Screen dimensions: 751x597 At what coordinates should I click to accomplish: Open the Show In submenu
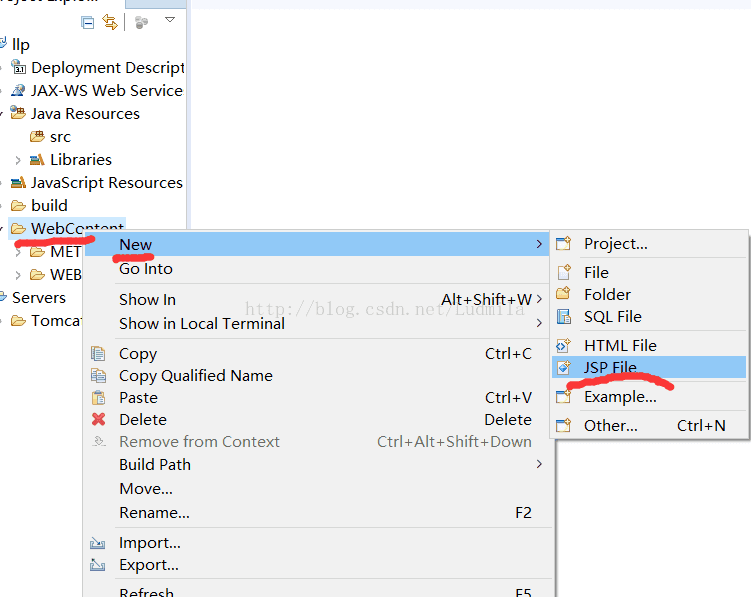[x=317, y=299]
